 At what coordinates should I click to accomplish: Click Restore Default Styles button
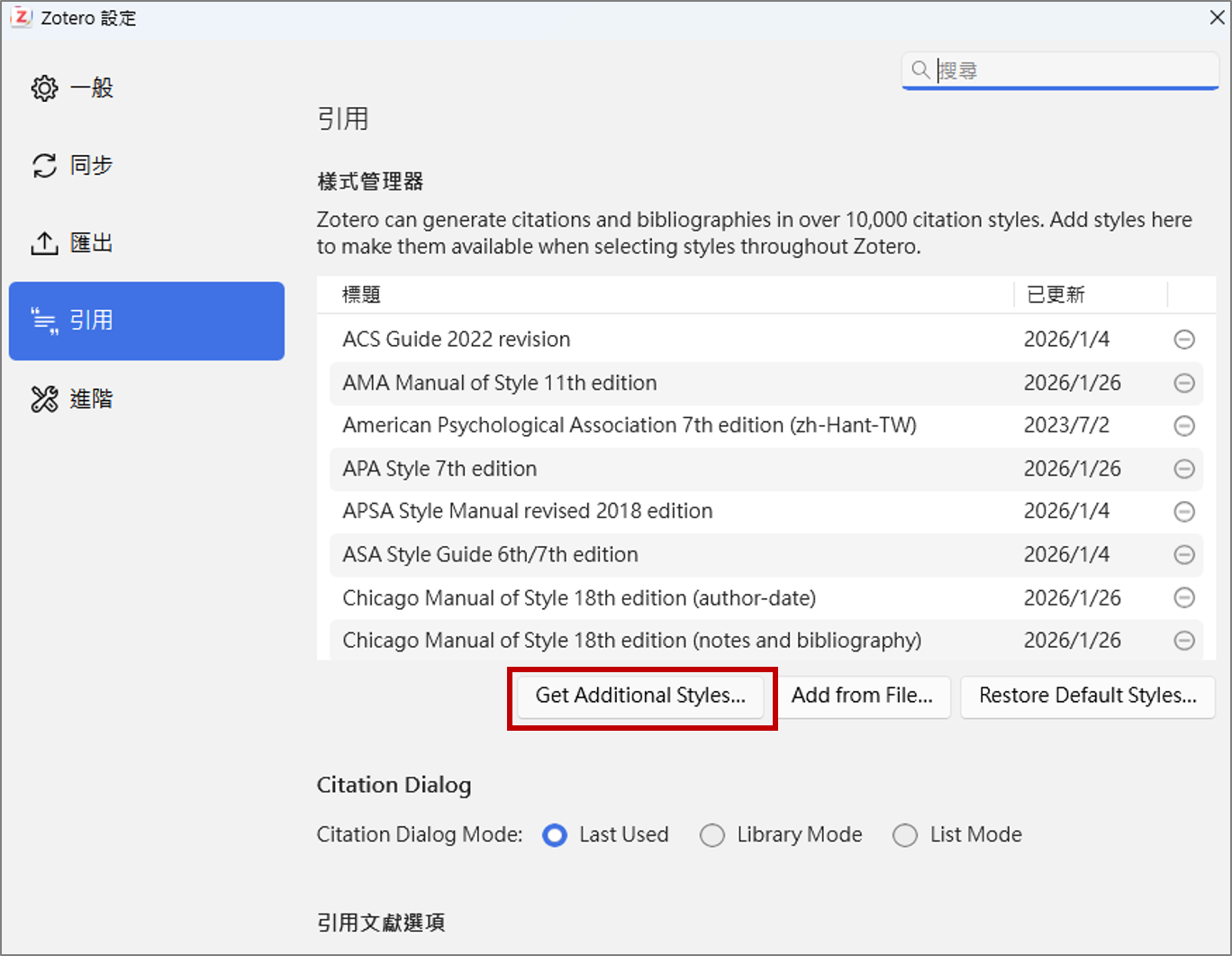[1087, 697]
